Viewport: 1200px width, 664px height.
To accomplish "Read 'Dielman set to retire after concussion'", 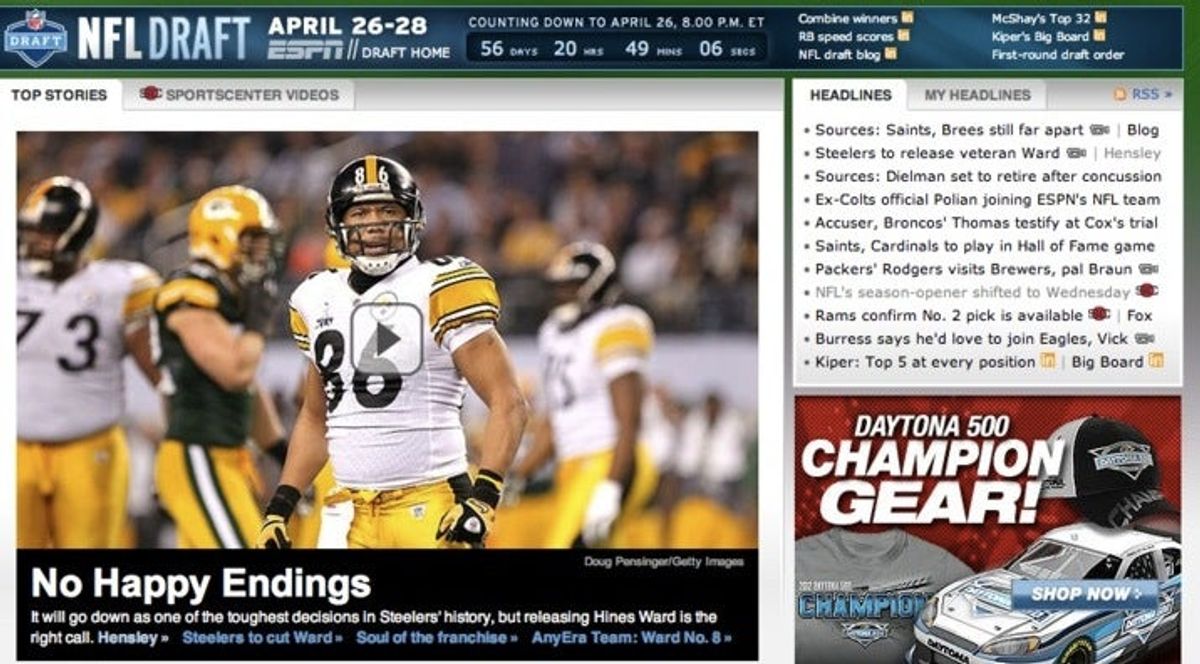I will (x=988, y=176).
